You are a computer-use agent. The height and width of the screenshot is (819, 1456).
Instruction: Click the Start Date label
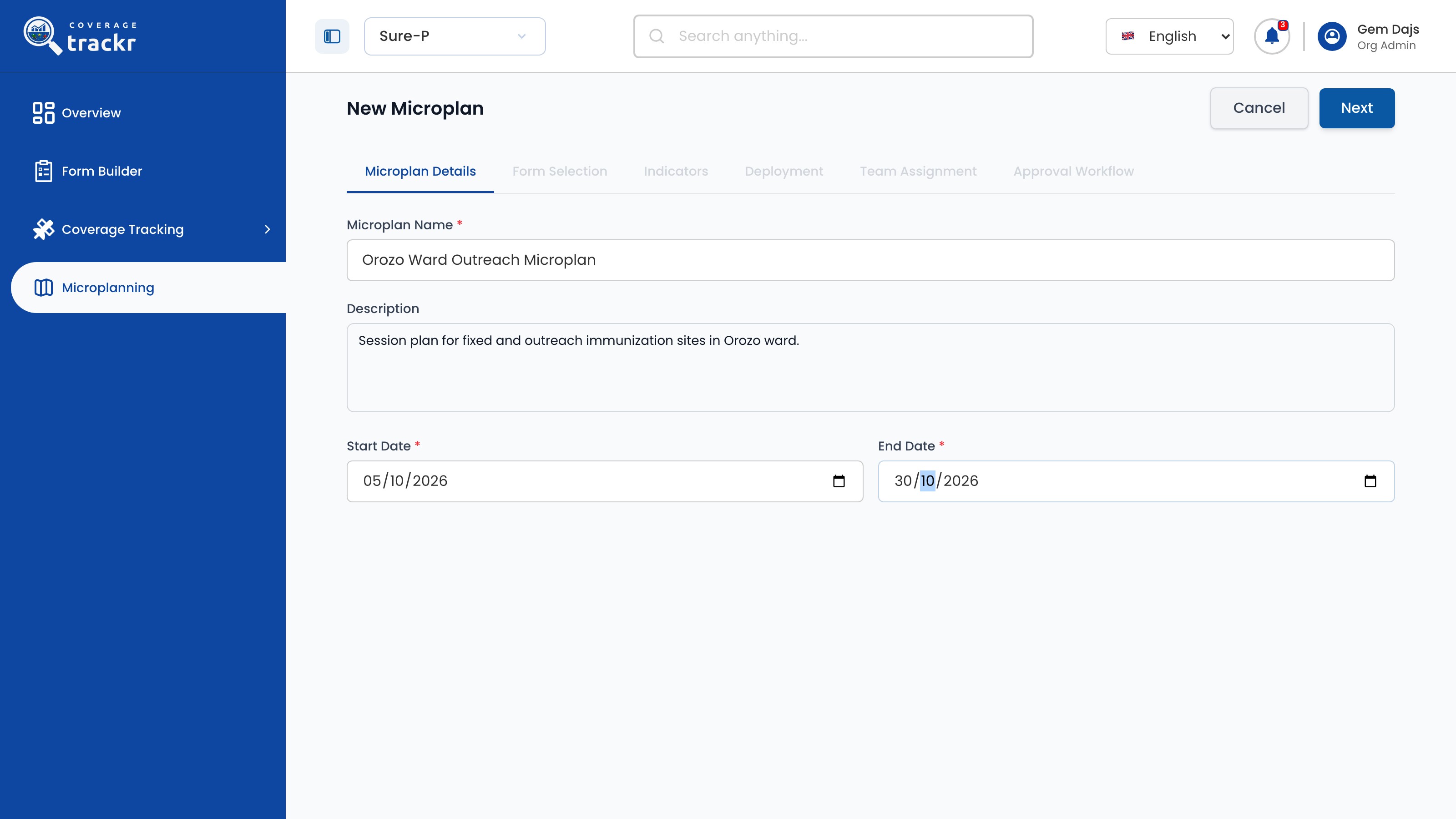[x=378, y=446]
